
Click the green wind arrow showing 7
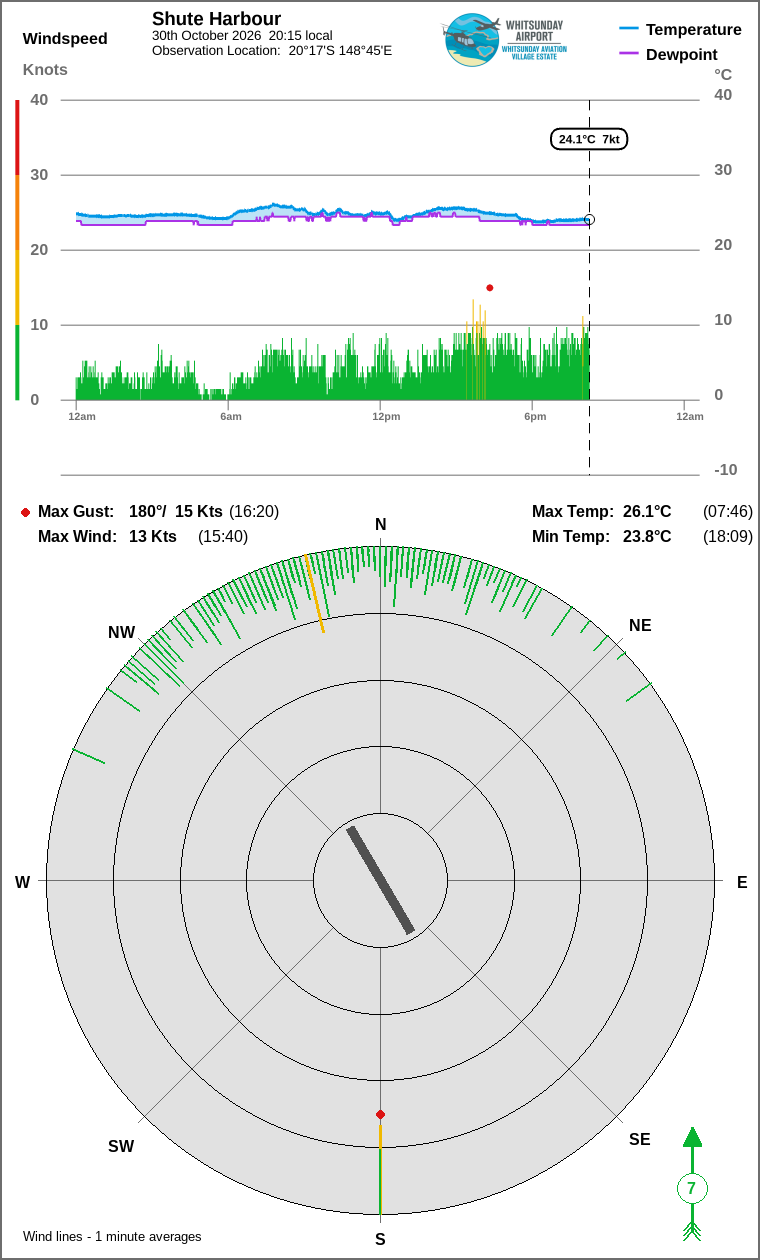(x=691, y=1183)
